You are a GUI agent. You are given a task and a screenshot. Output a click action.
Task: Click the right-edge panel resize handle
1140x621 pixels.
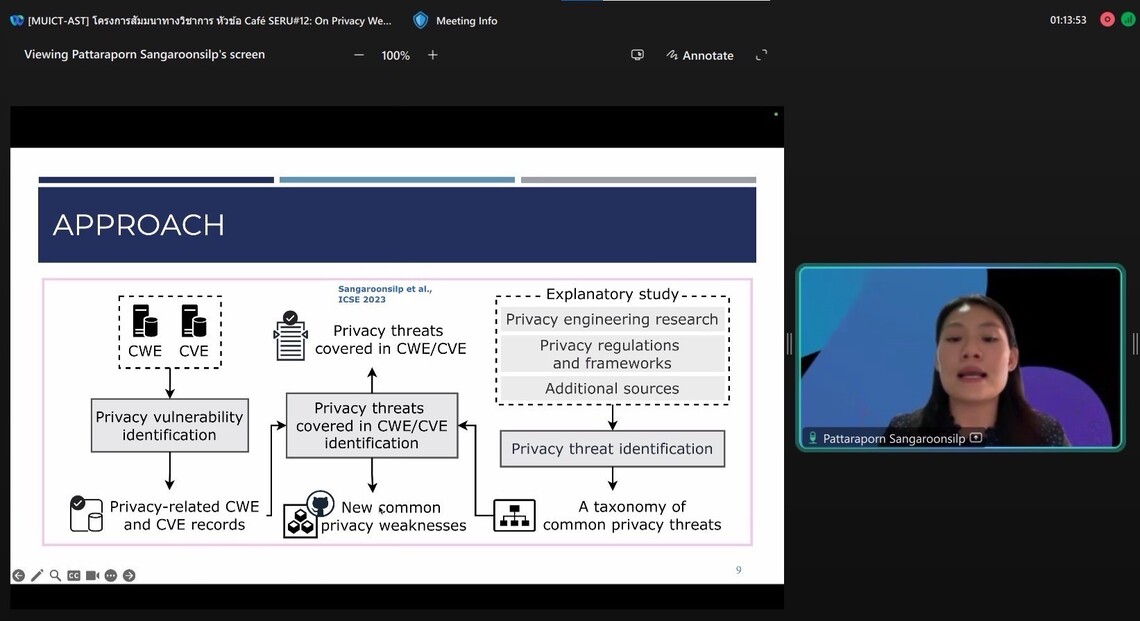[1135, 343]
